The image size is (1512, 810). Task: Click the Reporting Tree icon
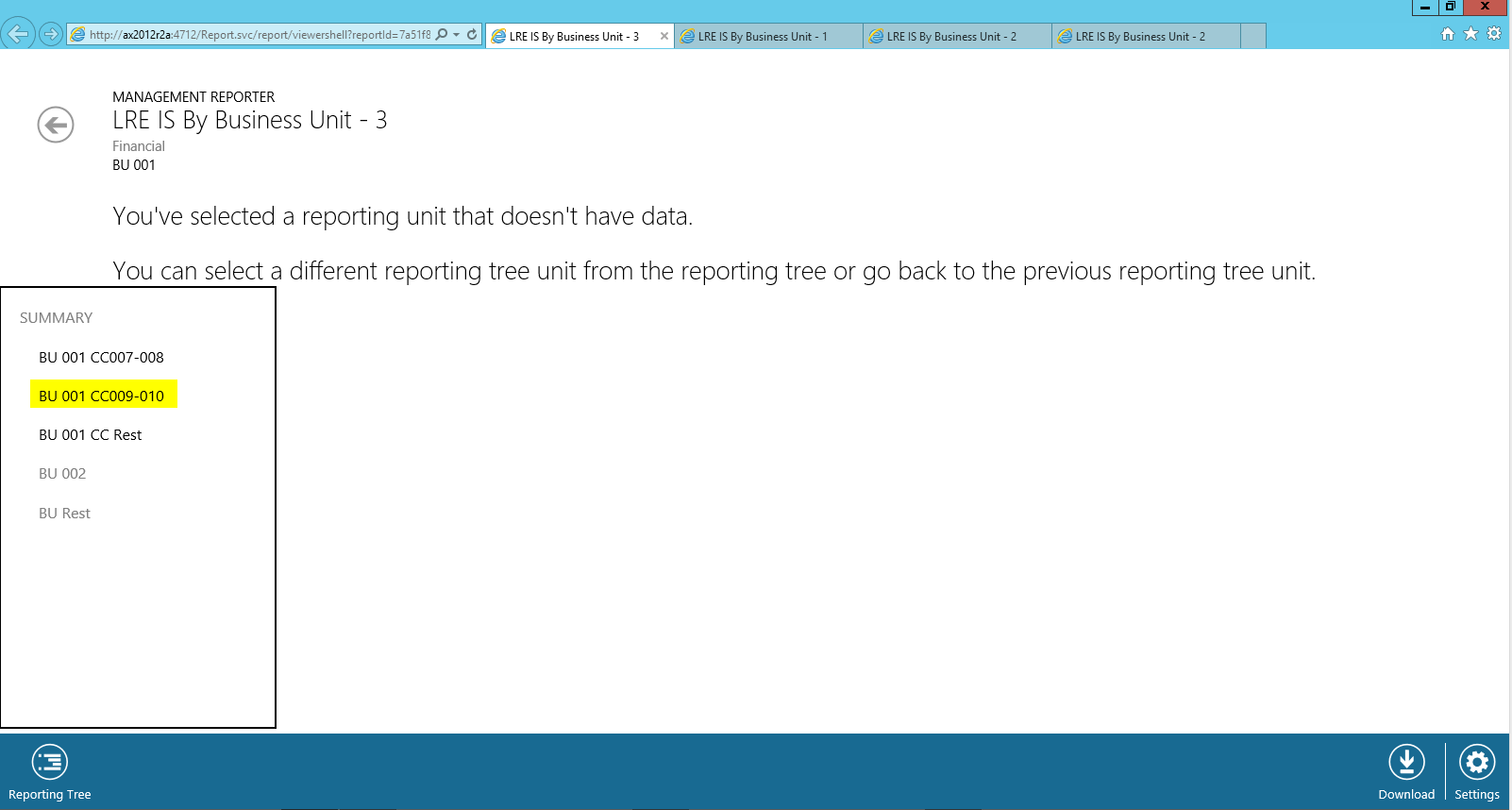point(49,762)
